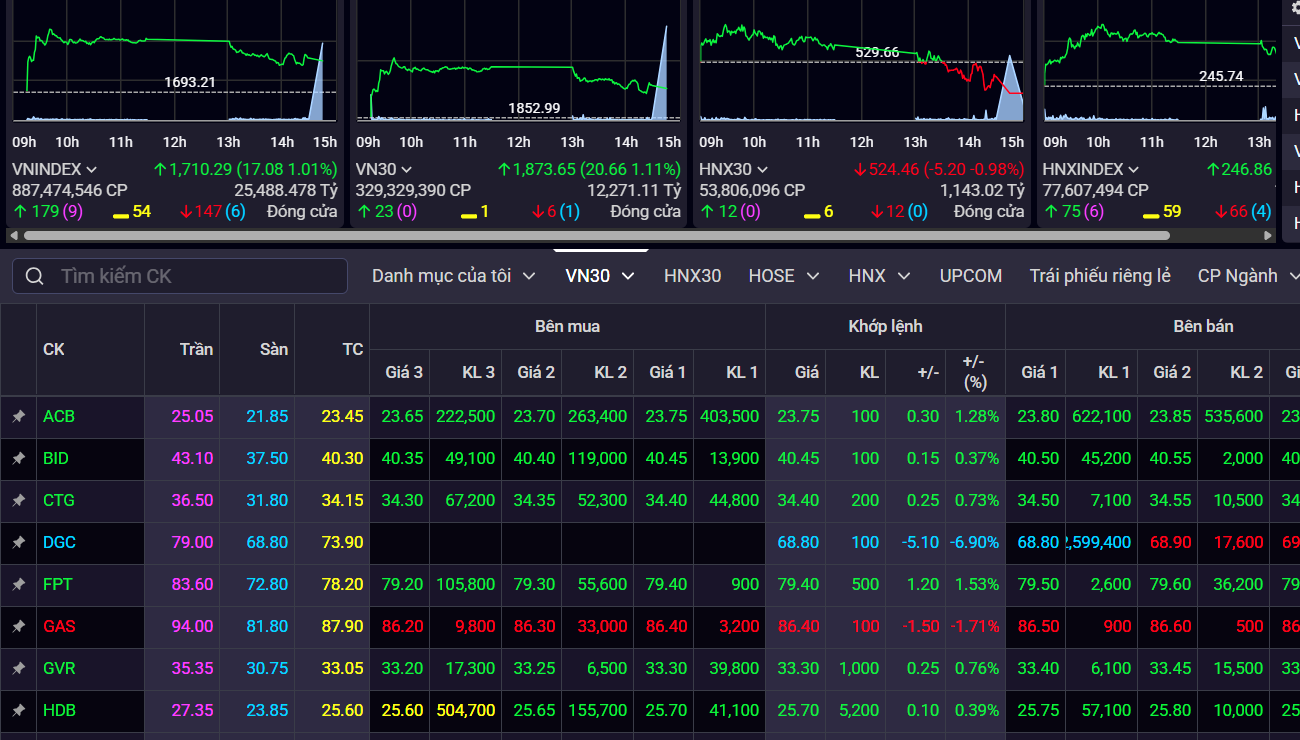Select the UPCOM tab
The image size is (1300, 740).
coord(970,276)
